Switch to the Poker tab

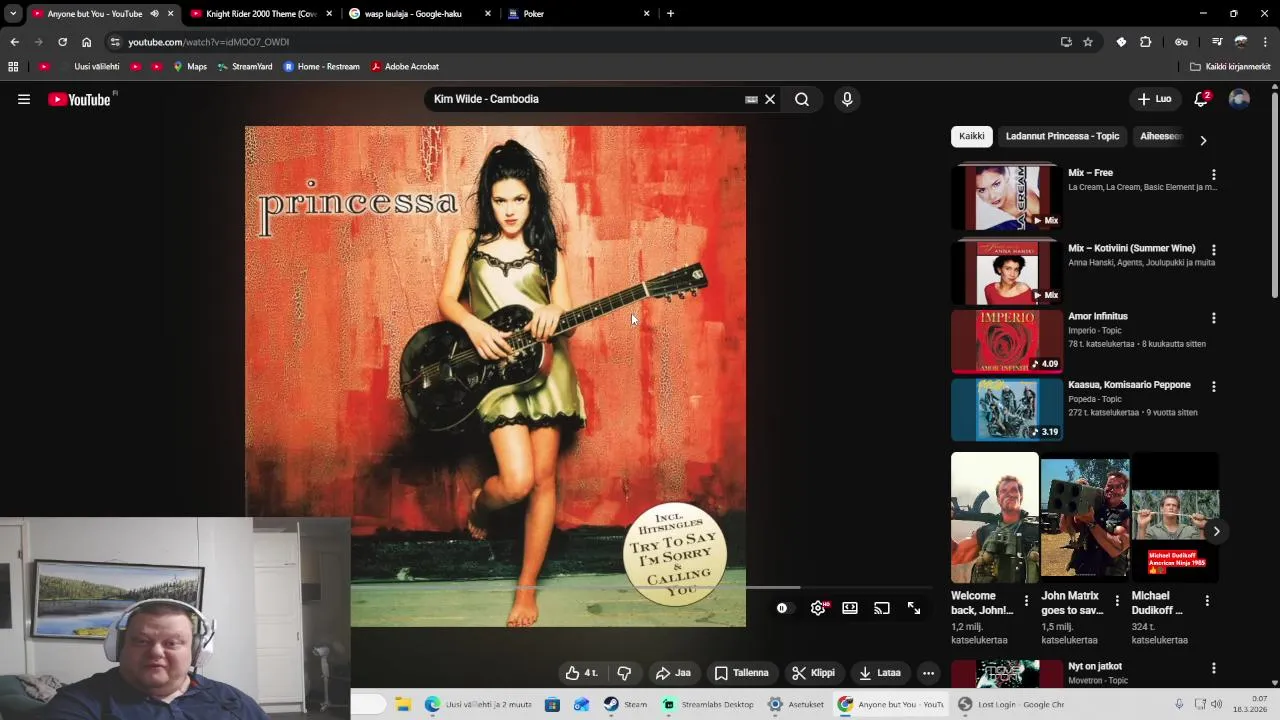[578, 14]
